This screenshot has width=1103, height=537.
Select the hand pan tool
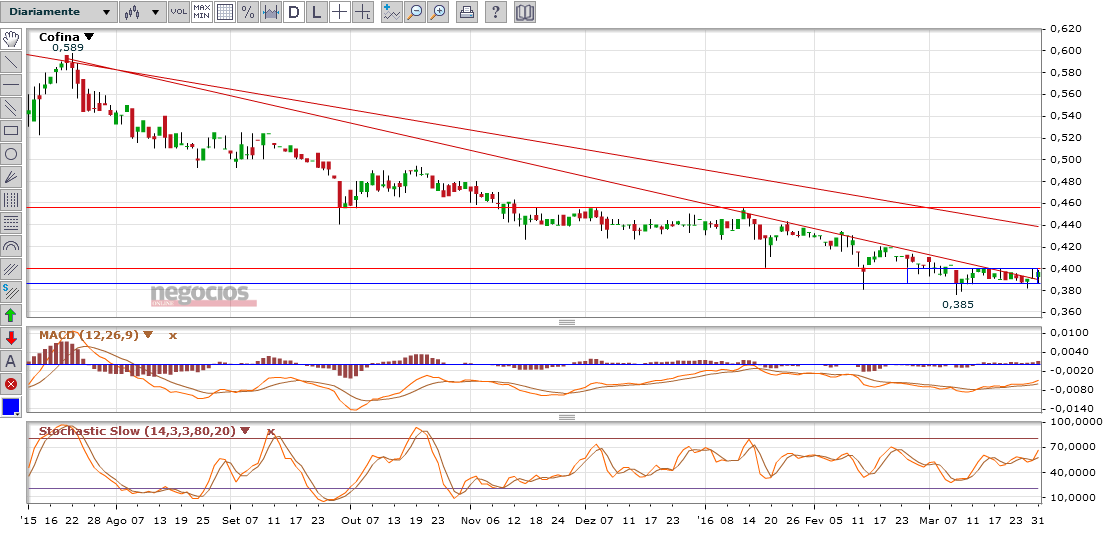coord(11,39)
